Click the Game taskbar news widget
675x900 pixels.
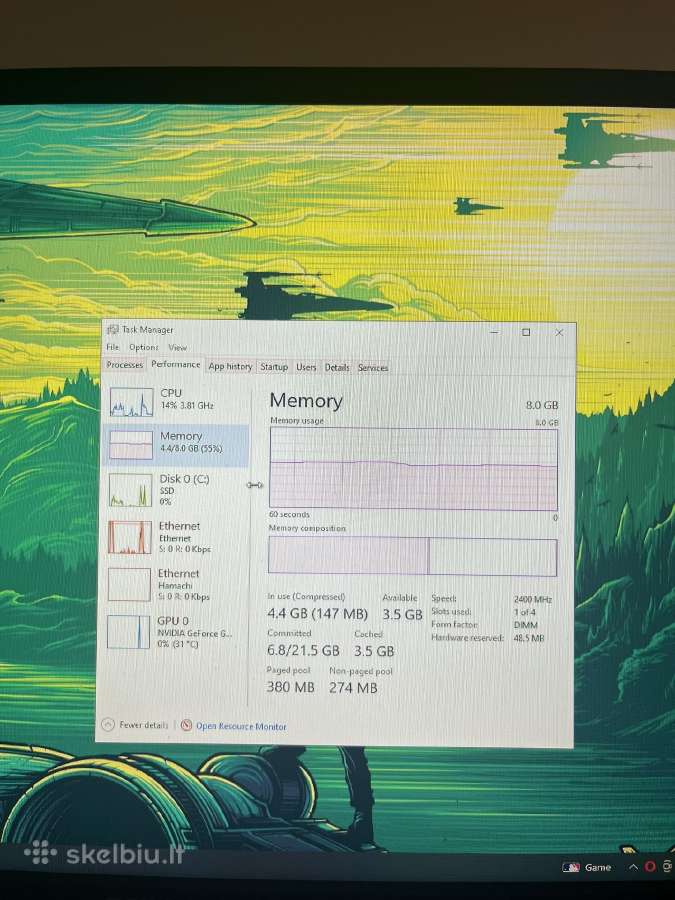pos(587,867)
